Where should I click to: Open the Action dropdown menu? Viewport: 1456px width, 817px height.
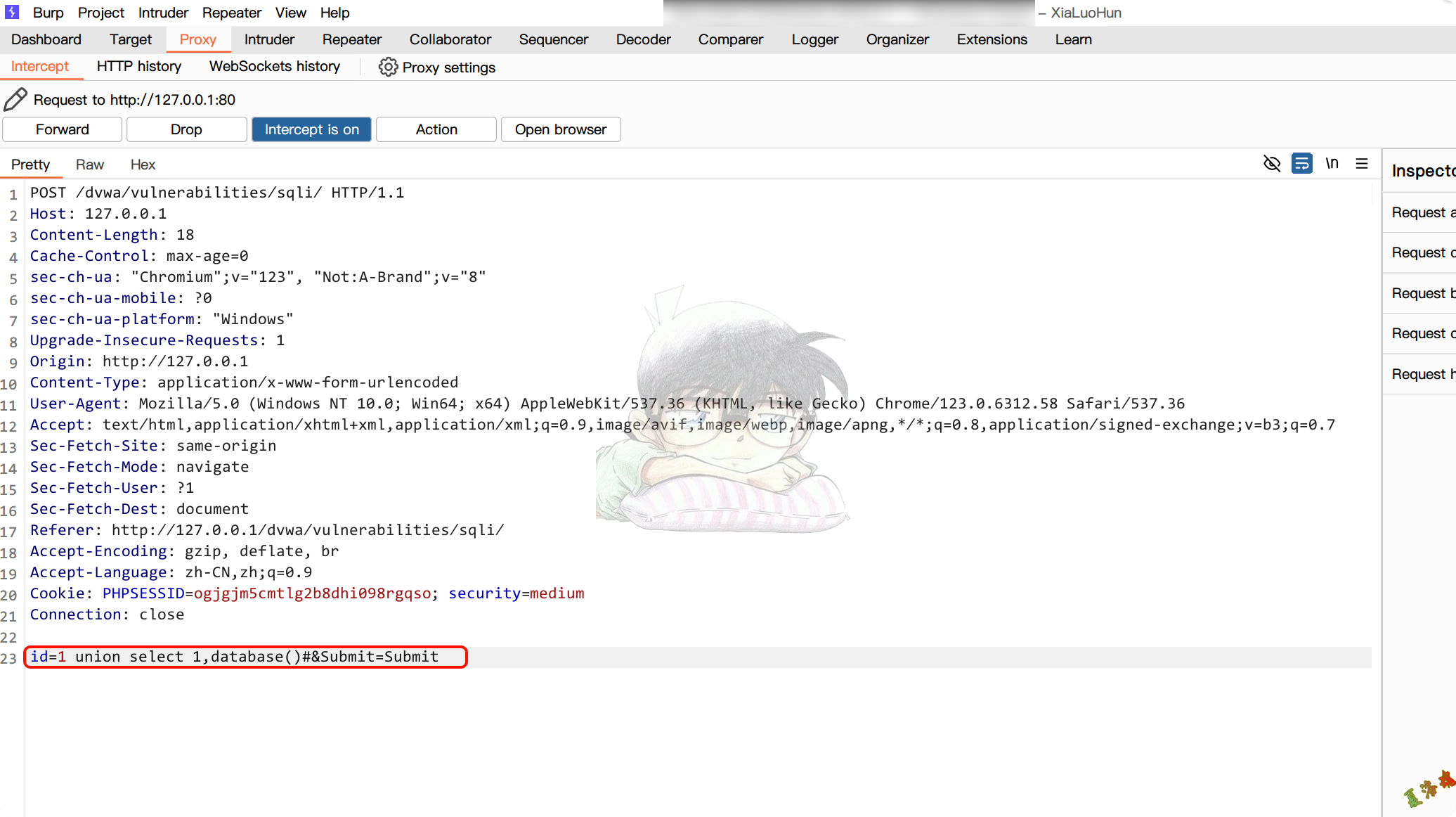[x=436, y=129]
